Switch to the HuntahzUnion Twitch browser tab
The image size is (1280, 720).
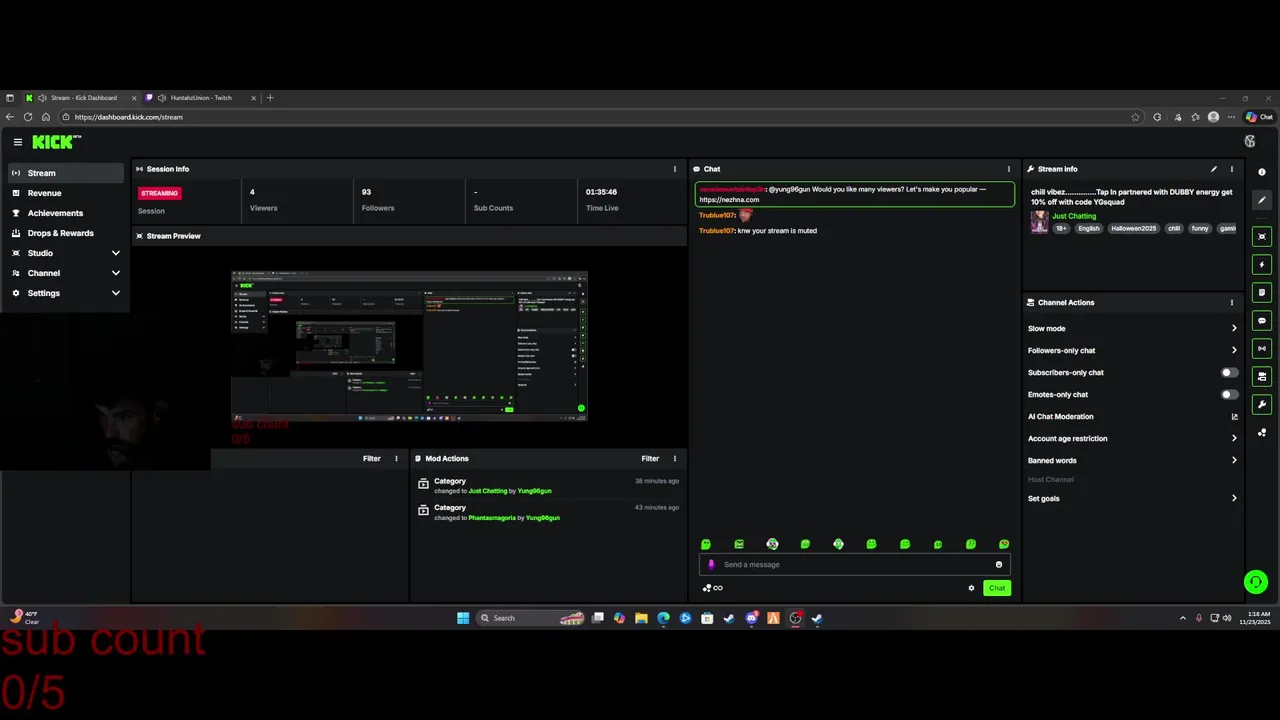(x=201, y=98)
